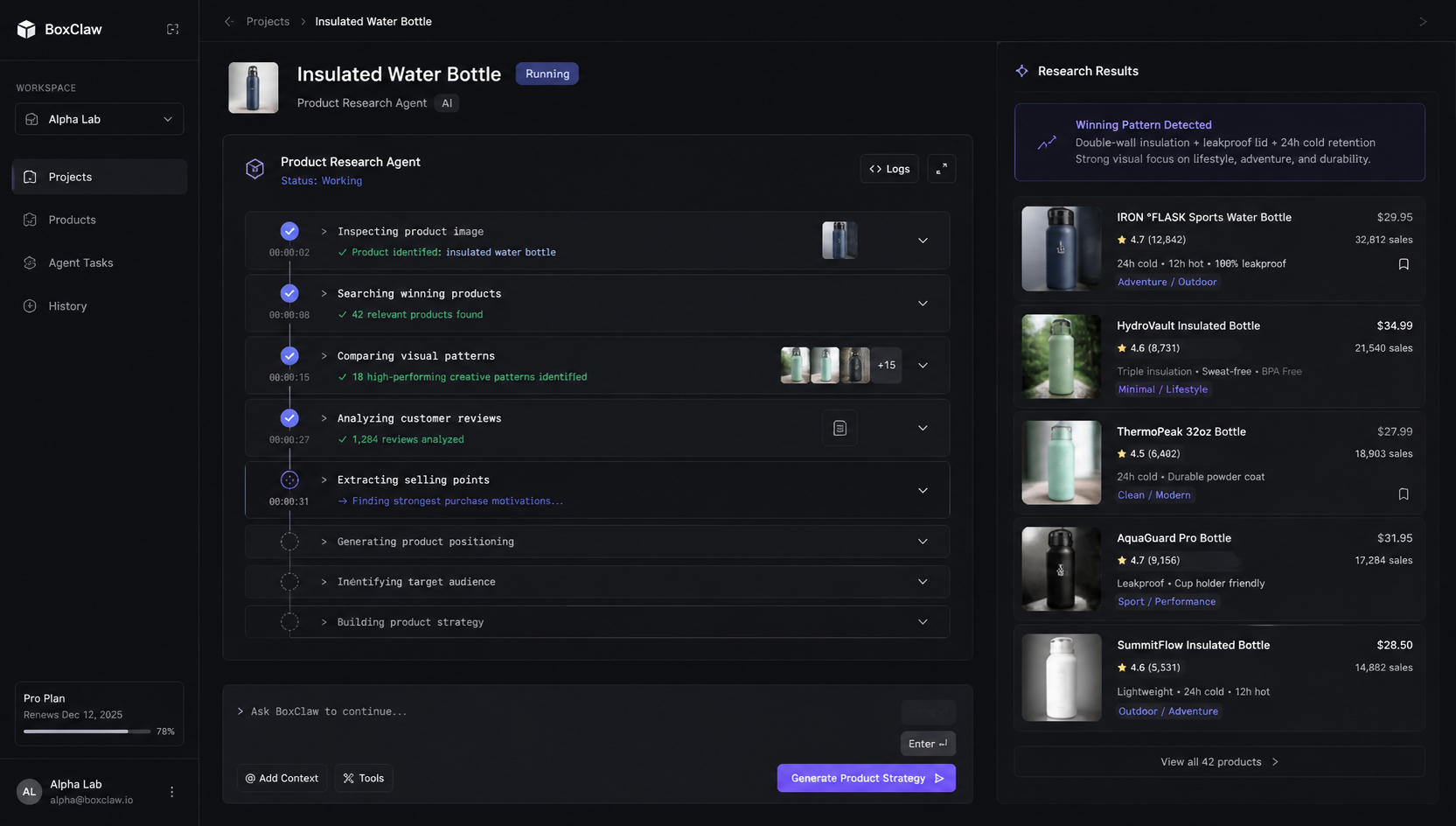The image size is (1456, 826).
Task: Click the AI badge next to agent name
Action: pyautogui.click(x=447, y=103)
